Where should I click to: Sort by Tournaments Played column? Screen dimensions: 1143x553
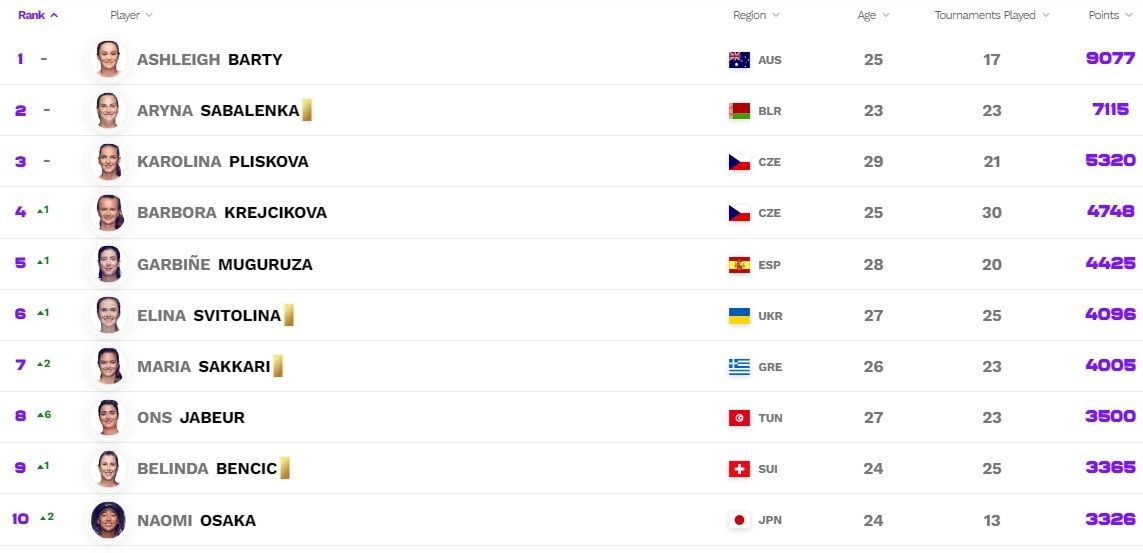(992, 15)
